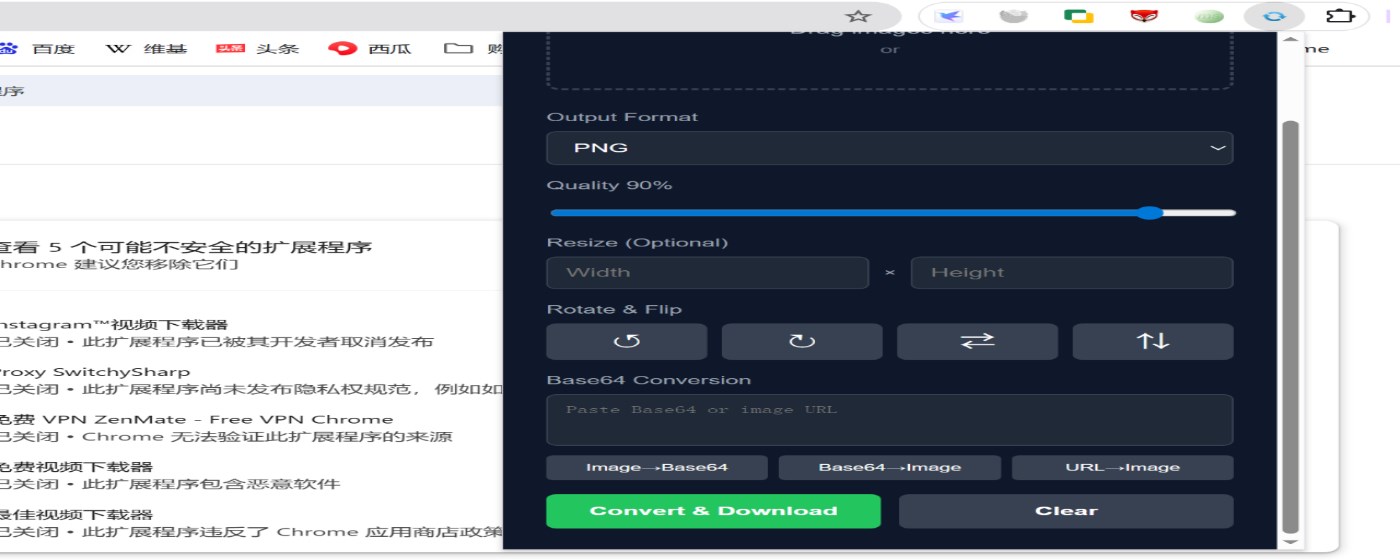Open the 百度 bookmark
The width and height of the screenshot is (1400, 560).
38,48
